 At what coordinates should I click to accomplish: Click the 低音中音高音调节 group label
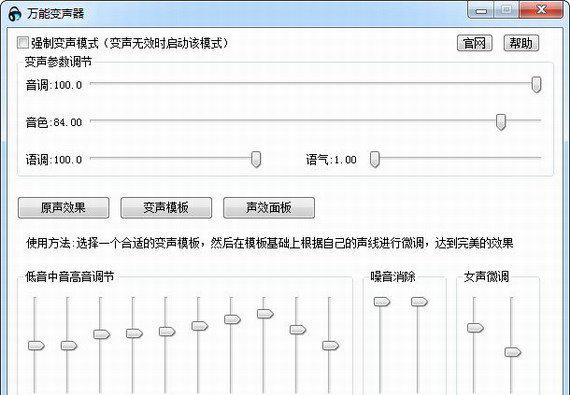click(x=70, y=277)
